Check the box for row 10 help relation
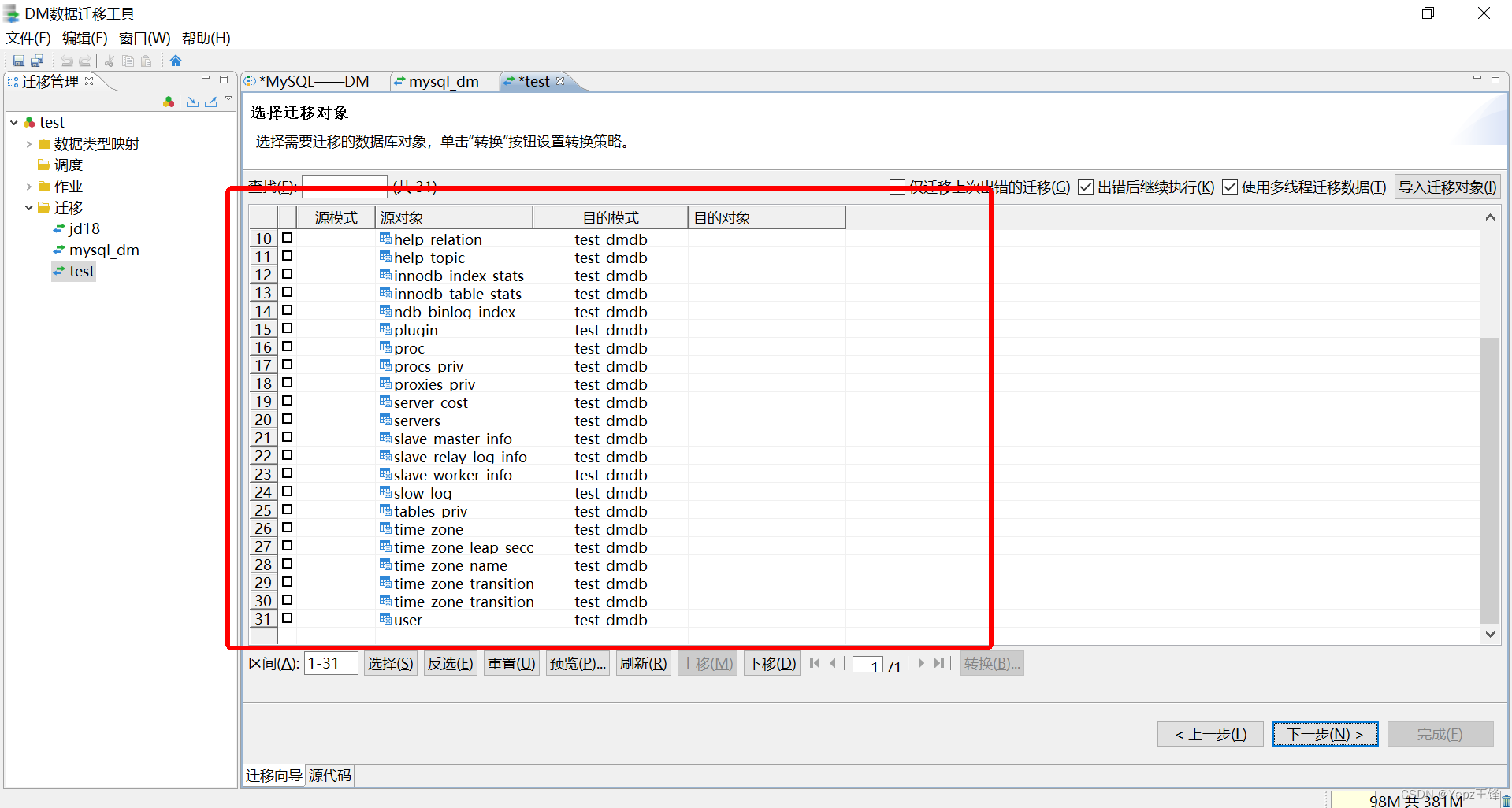The height and width of the screenshot is (808, 1512). [x=288, y=238]
